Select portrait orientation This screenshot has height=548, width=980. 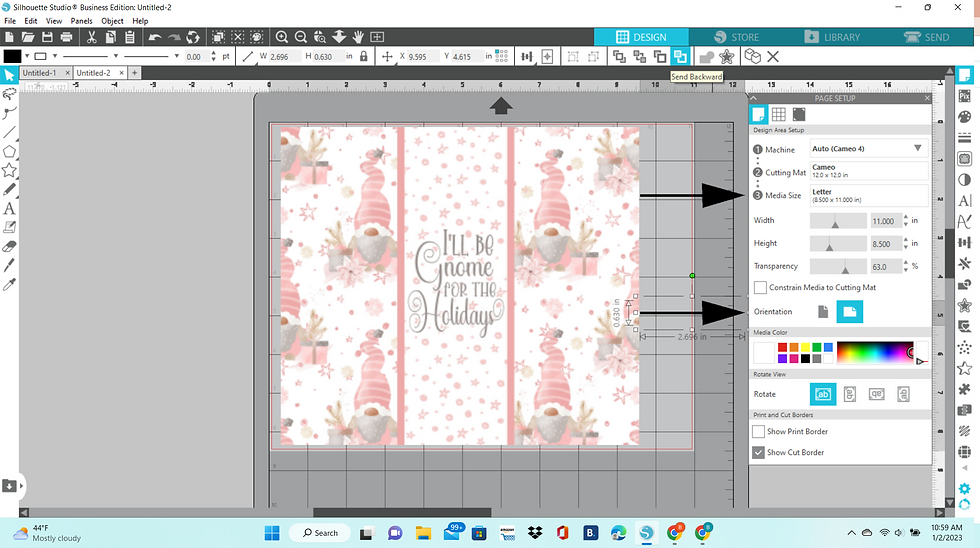click(822, 312)
